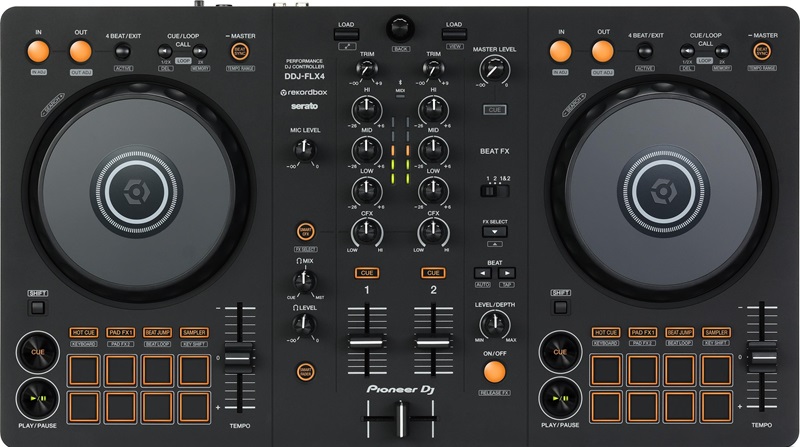Viewport: 800px width, 447px height.
Task: Hit the right deck orange IN button
Action: pos(561,52)
